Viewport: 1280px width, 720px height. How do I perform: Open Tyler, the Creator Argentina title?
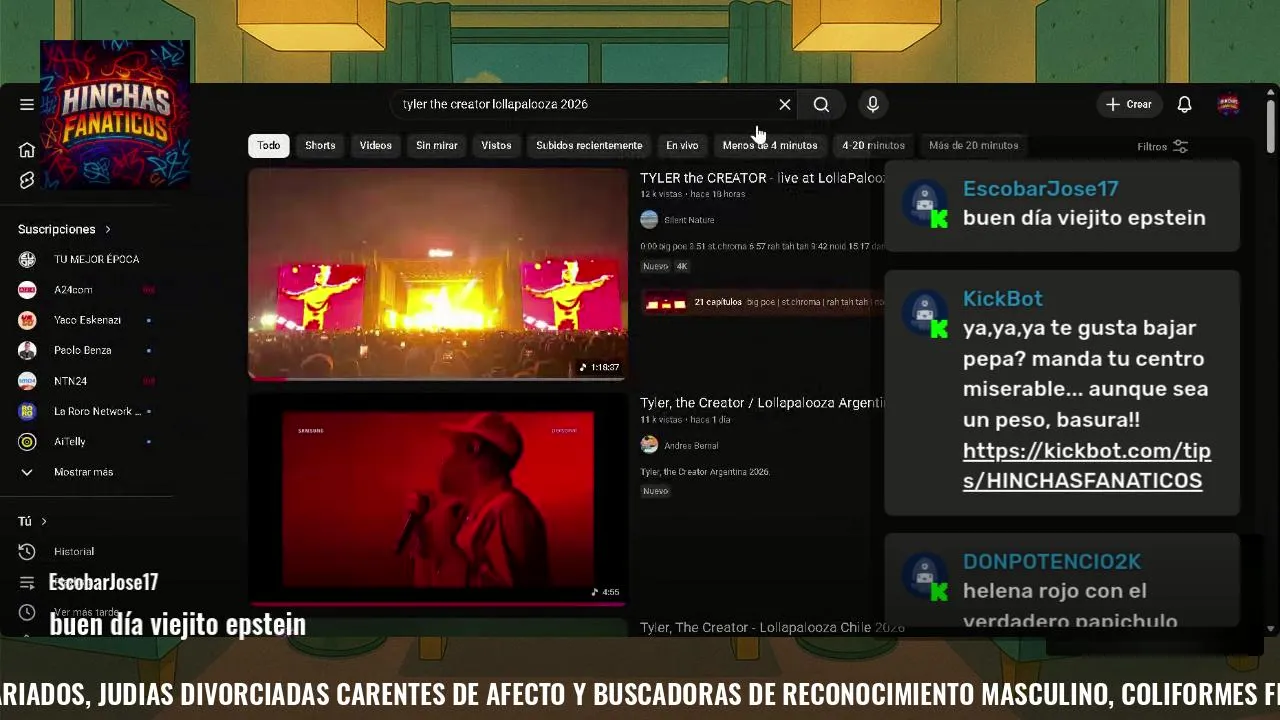point(762,403)
